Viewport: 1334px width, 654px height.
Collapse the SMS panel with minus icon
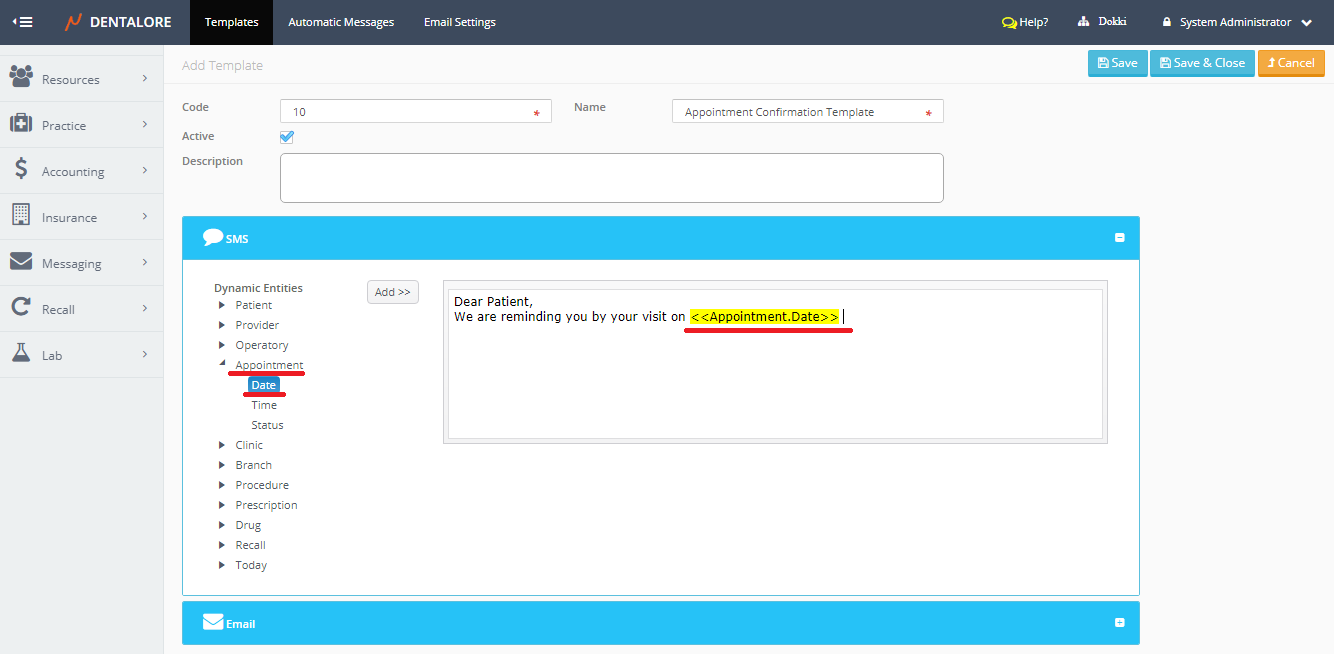[1119, 238]
